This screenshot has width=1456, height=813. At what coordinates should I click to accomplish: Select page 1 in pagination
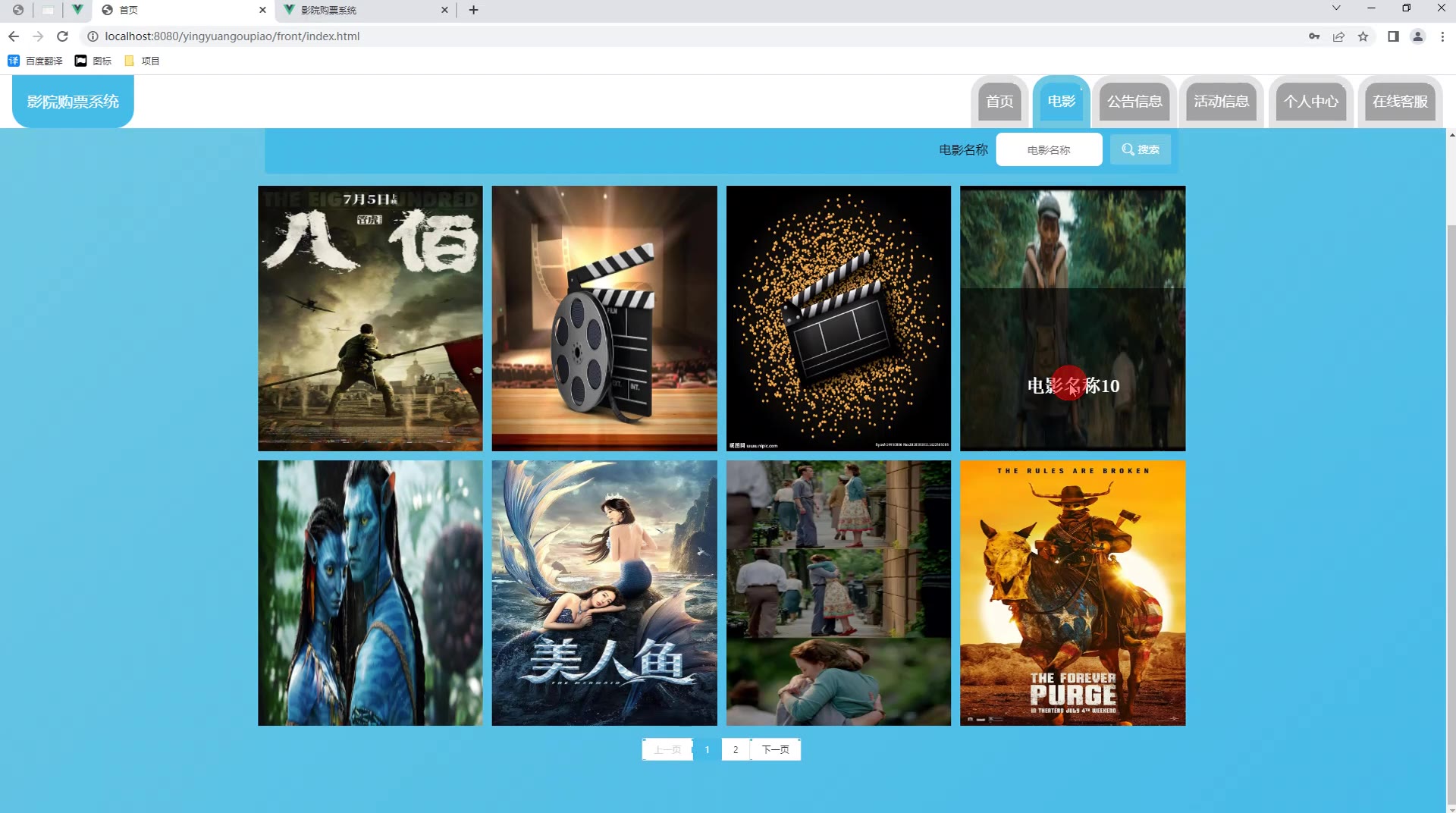(x=707, y=749)
